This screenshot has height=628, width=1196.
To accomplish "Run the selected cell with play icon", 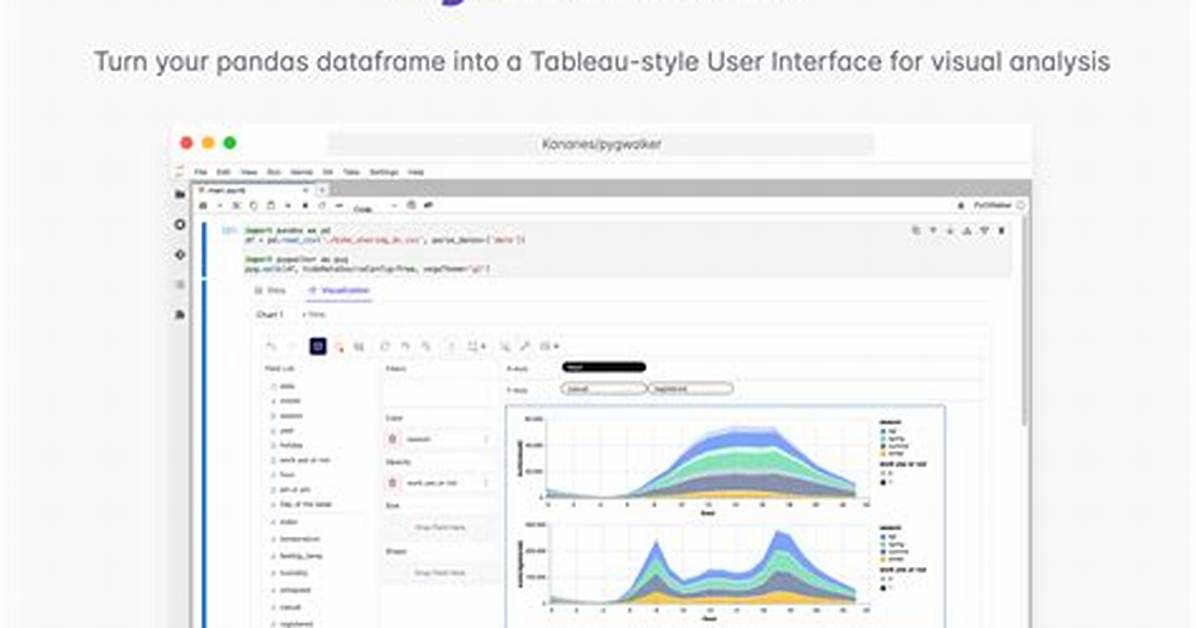I will (x=288, y=205).
